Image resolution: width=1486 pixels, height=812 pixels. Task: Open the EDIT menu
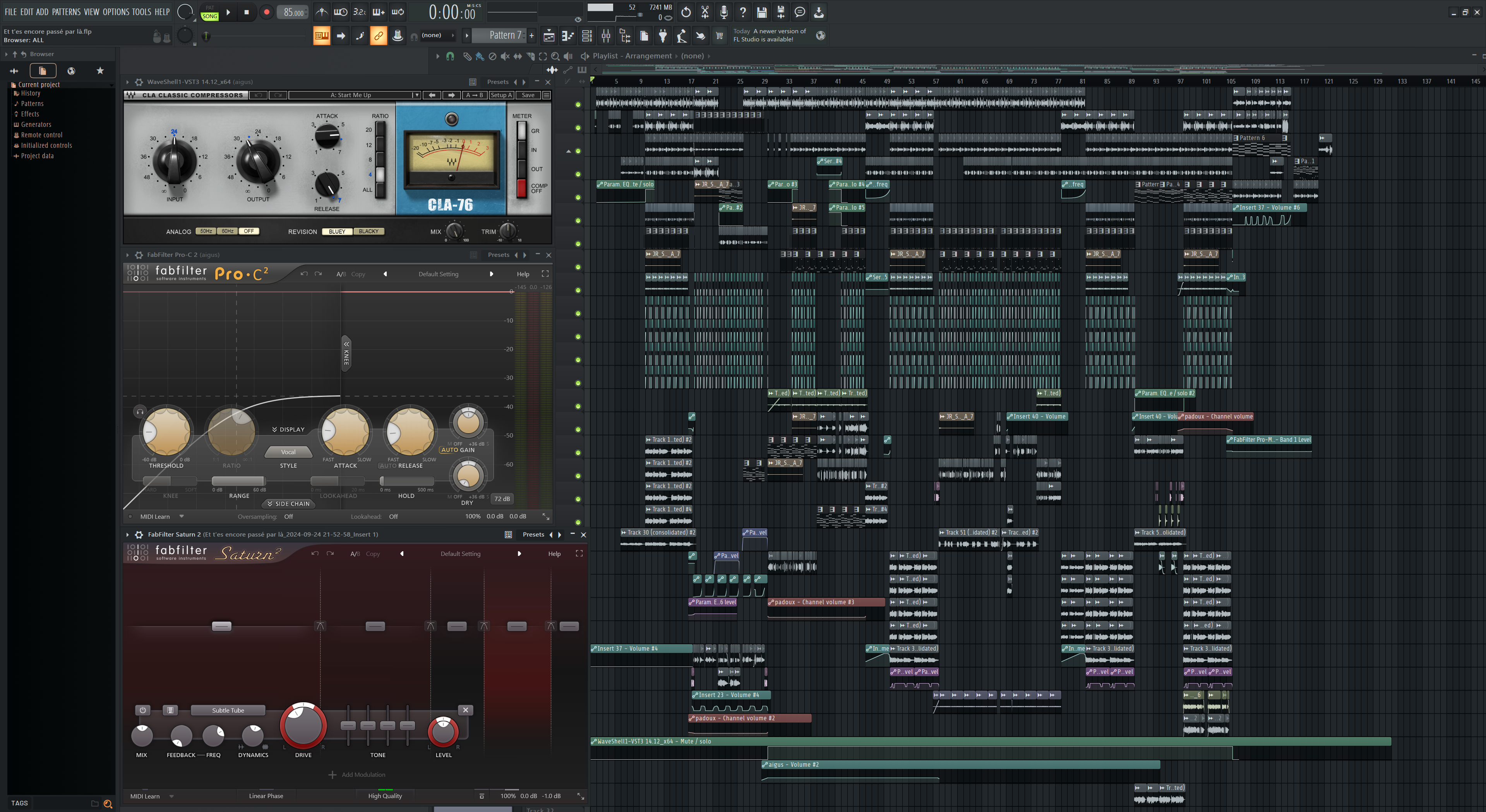[x=27, y=12]
